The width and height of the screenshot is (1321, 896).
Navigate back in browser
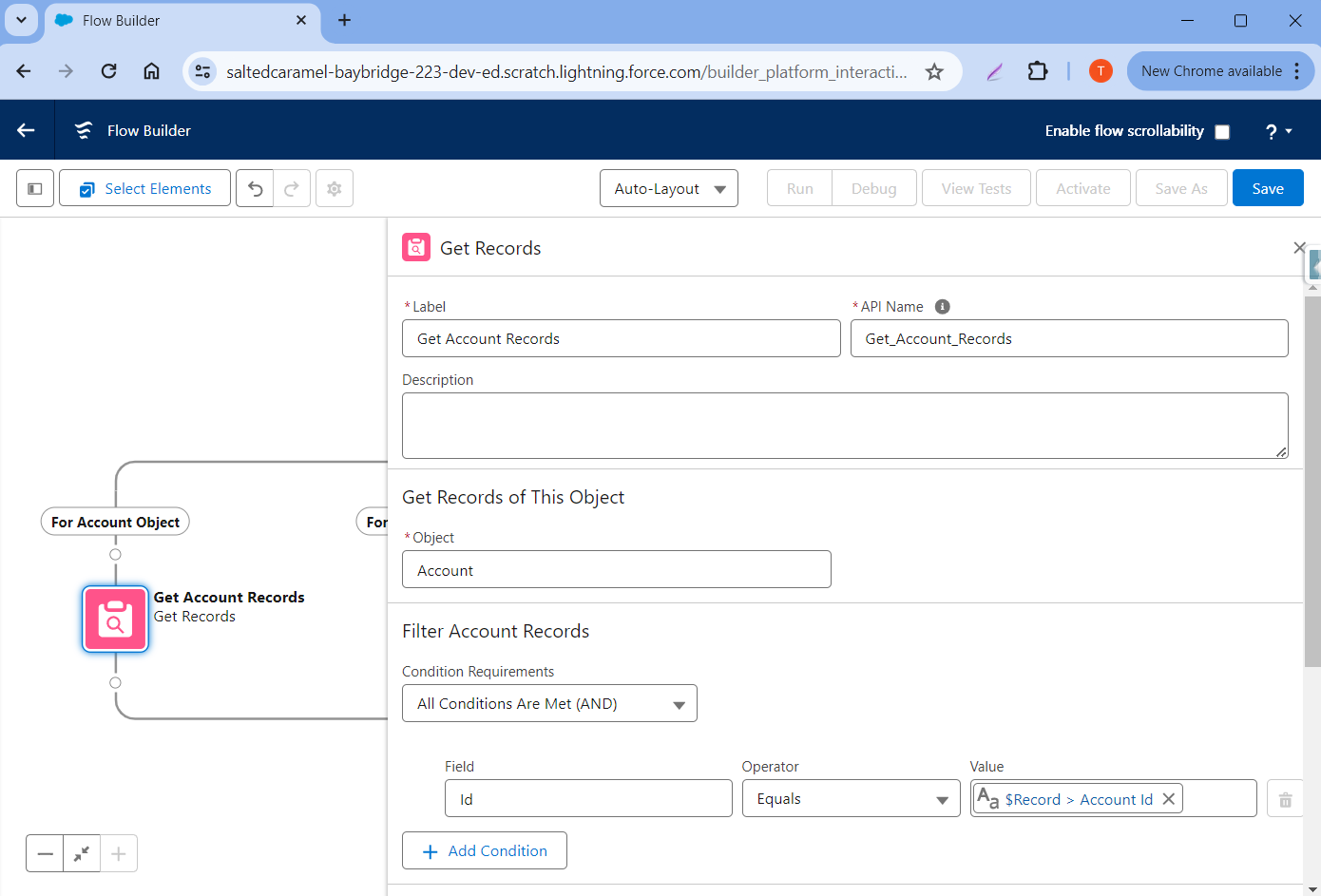coord(24,71)
